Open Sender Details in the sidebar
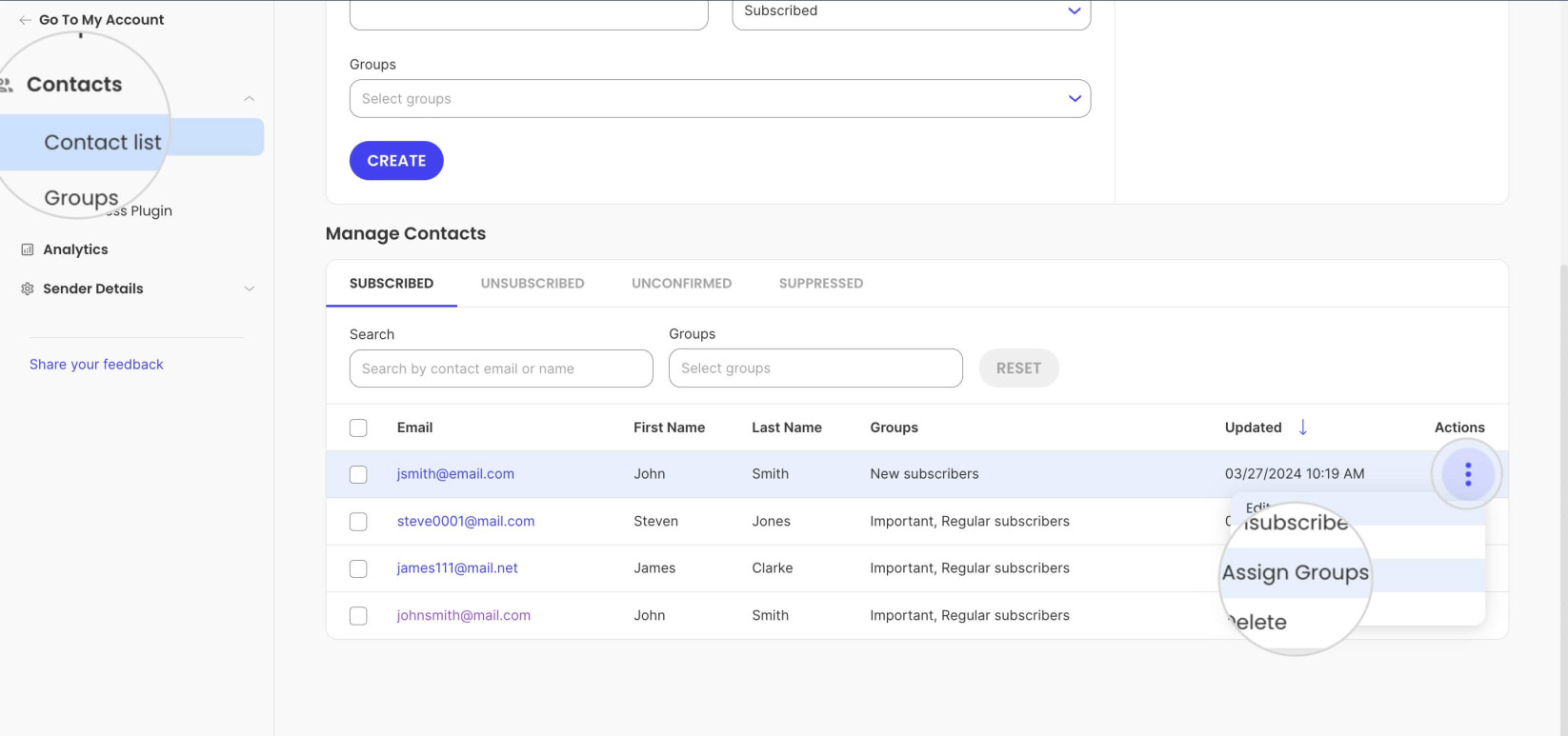The height and width of the screenshot is (736, 1568). tap(93, 288)
